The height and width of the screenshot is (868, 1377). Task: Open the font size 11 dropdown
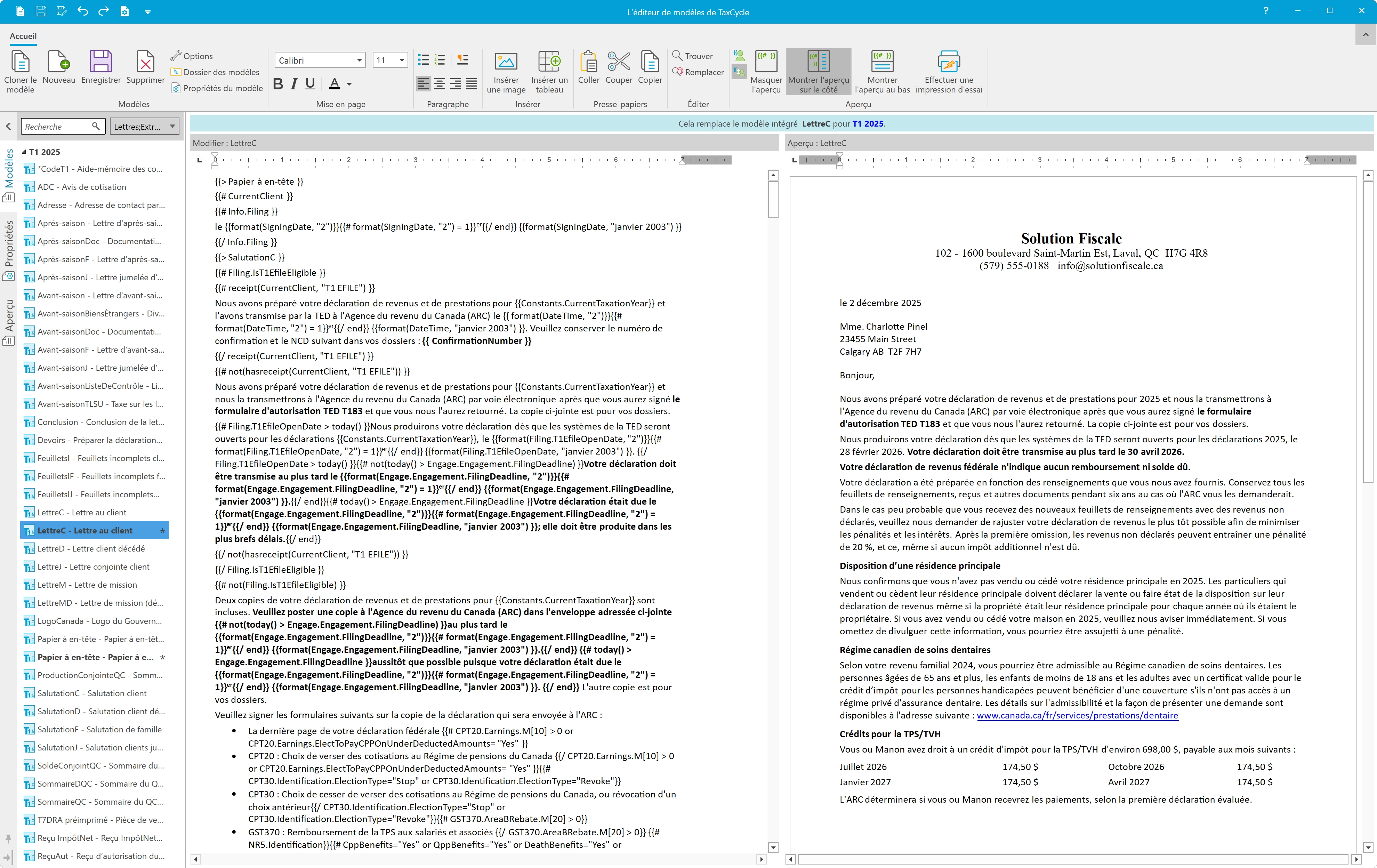point(401,60)
